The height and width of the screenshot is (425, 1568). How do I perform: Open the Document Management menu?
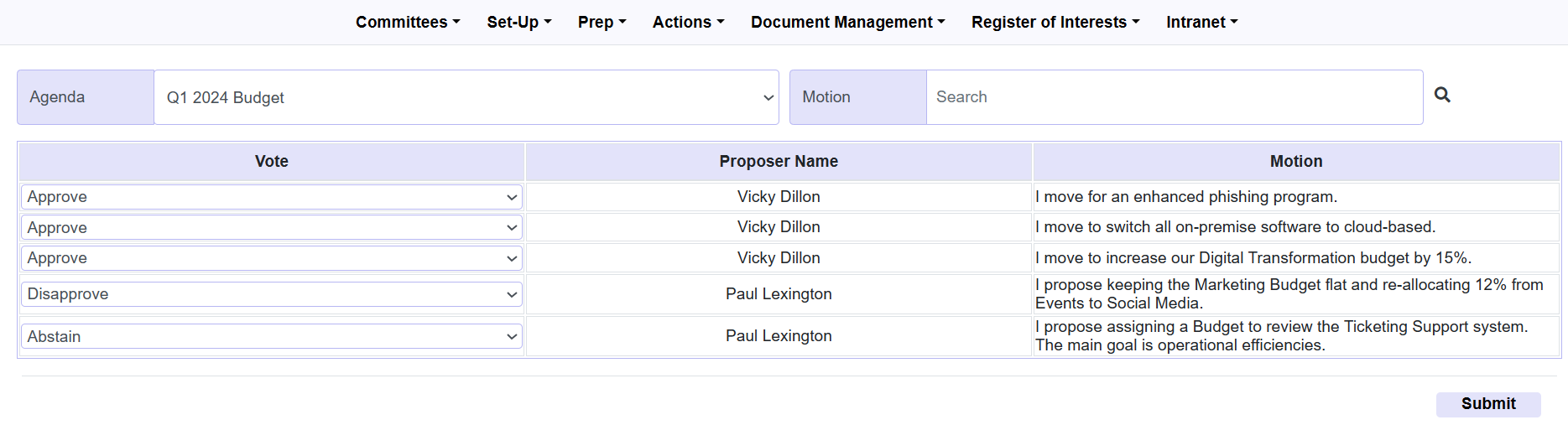click(x=848, y=22)
